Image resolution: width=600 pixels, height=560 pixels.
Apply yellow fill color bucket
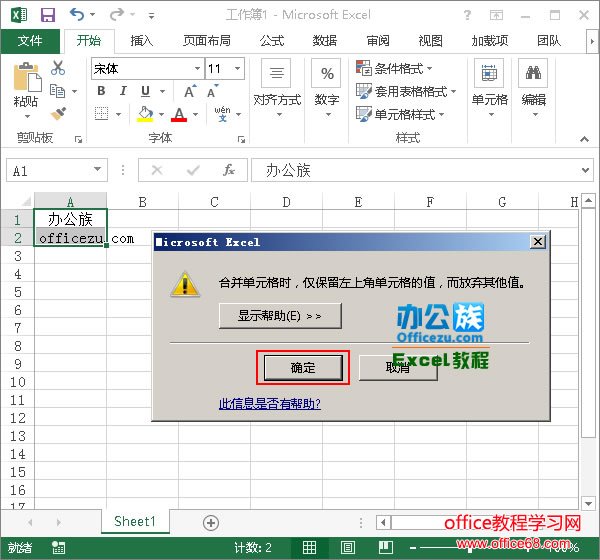click(145, 114)
